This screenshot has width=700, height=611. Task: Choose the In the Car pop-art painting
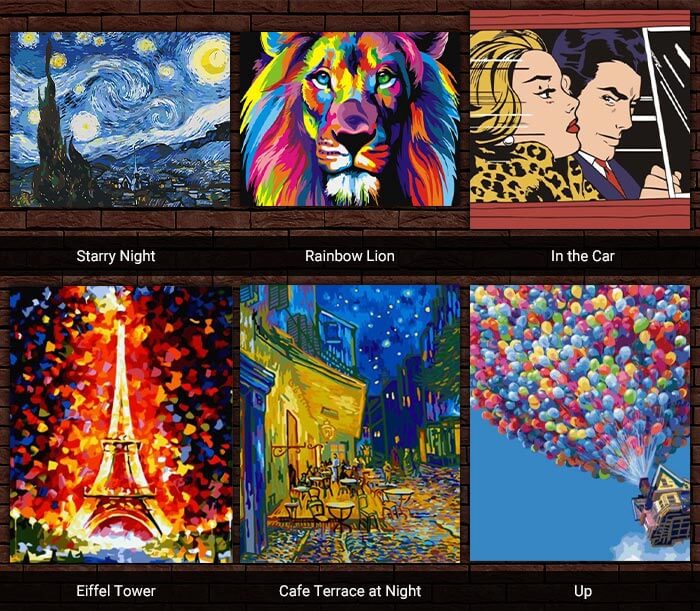pos(580,120)
